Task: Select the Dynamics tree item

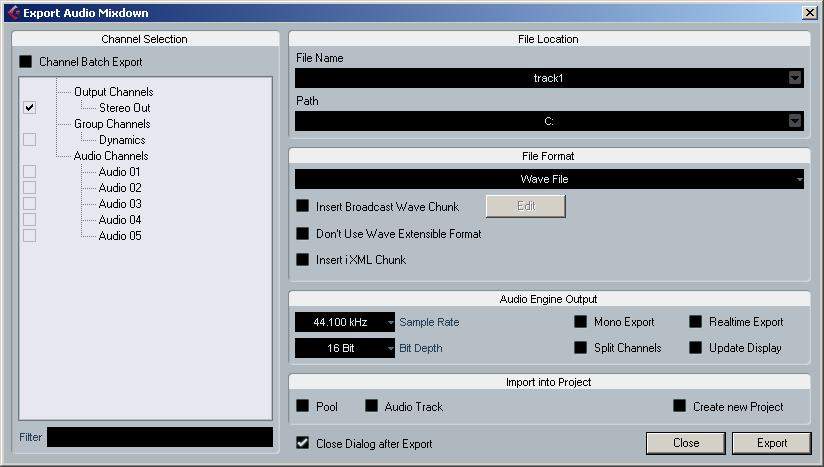Action: coord(122,140)
